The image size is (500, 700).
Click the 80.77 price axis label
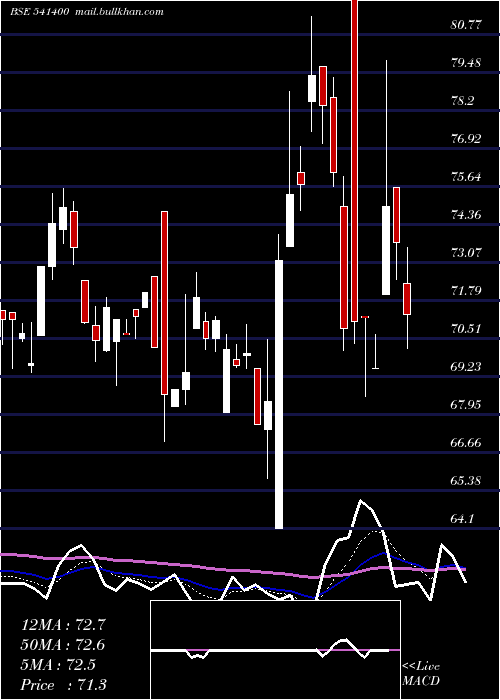coord(466,25)
